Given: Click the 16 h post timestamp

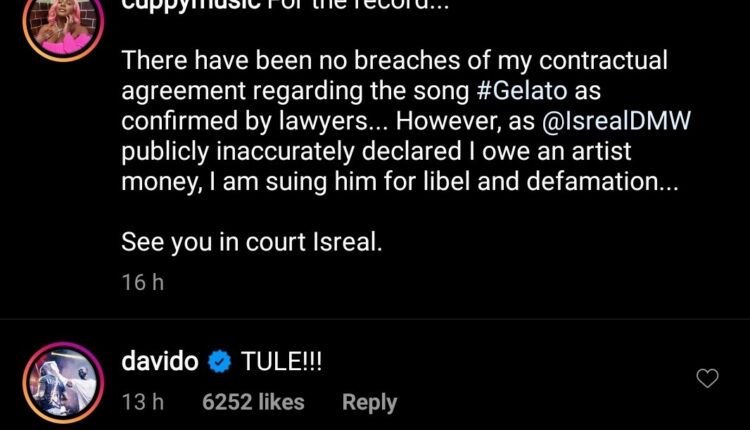Looking at the screenshot, I should 142,282.
